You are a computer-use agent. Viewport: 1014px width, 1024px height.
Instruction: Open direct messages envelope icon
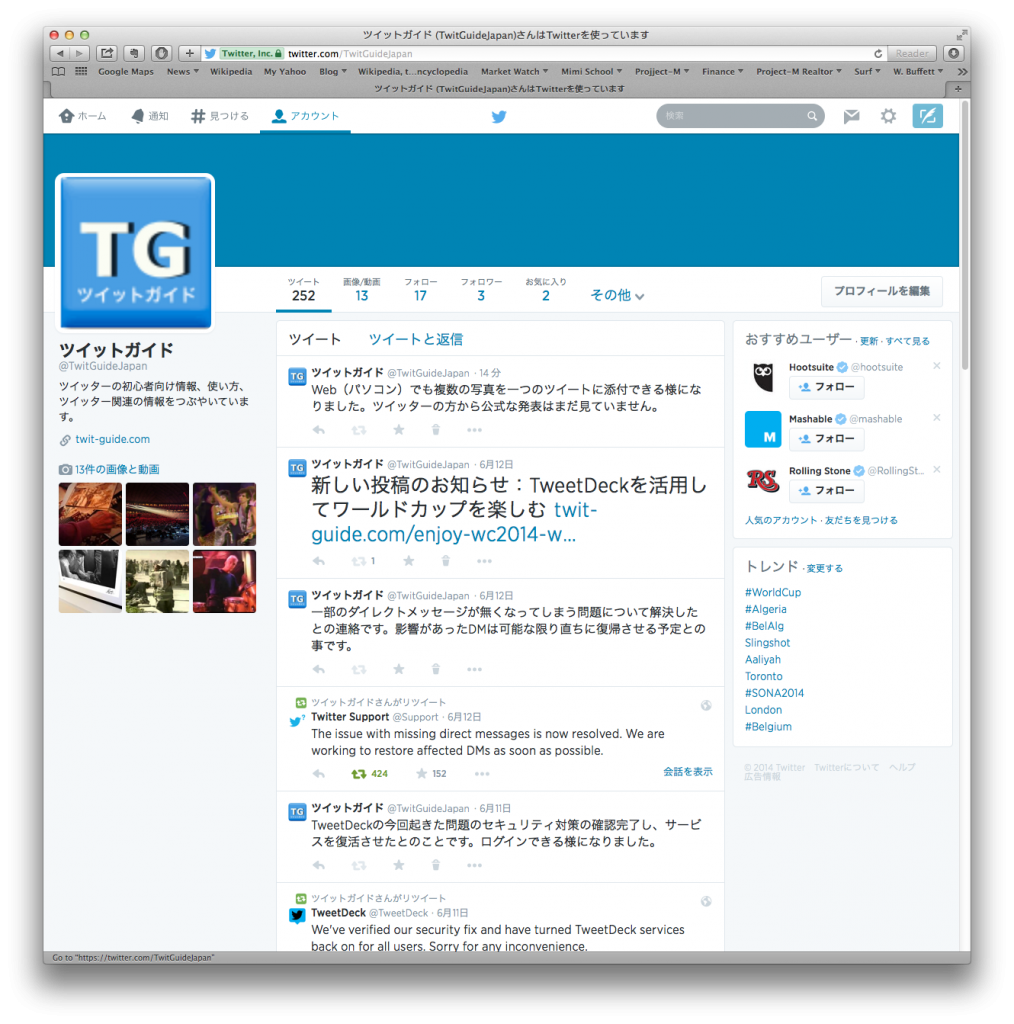[851, 116]
